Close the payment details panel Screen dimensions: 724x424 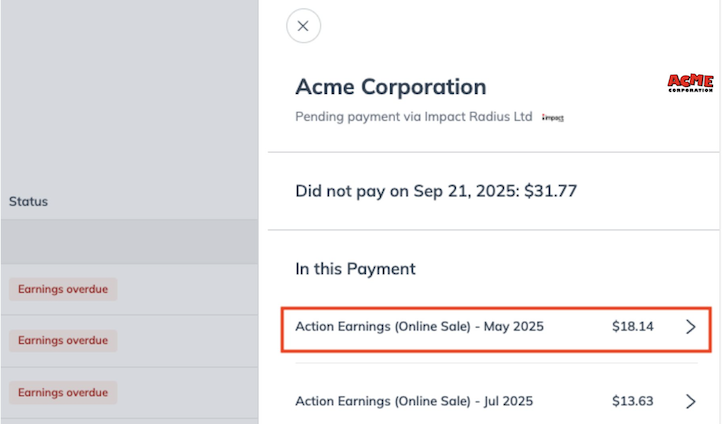click(303, 26)
